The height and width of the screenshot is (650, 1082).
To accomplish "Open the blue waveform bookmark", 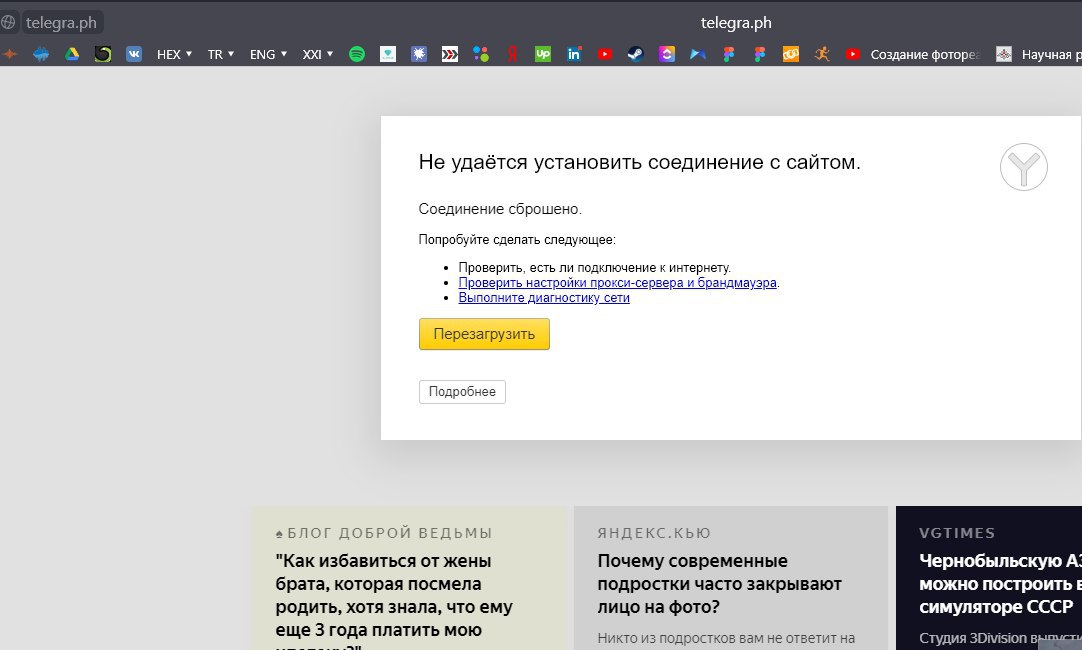I will (x=41, y=54).
